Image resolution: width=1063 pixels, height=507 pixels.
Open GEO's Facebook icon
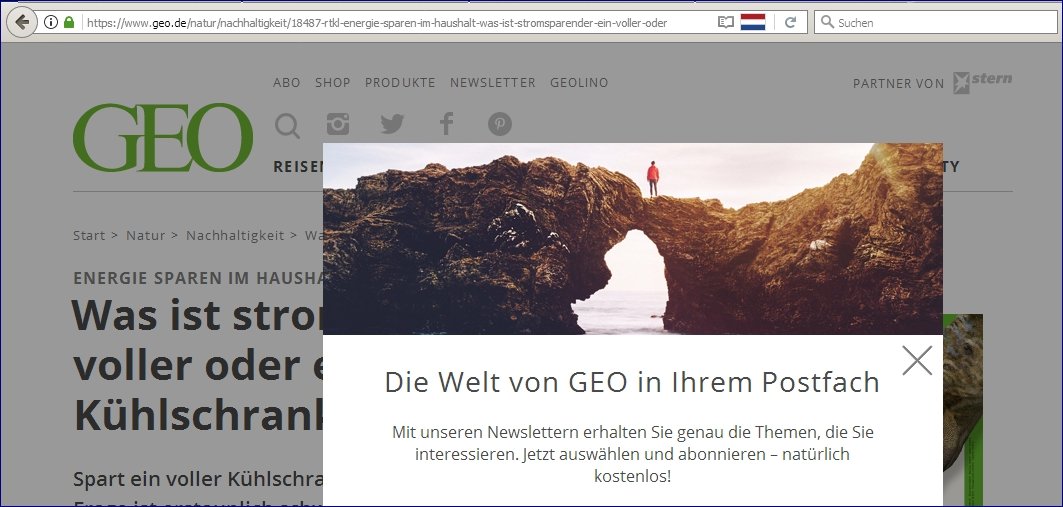point(445,124)
